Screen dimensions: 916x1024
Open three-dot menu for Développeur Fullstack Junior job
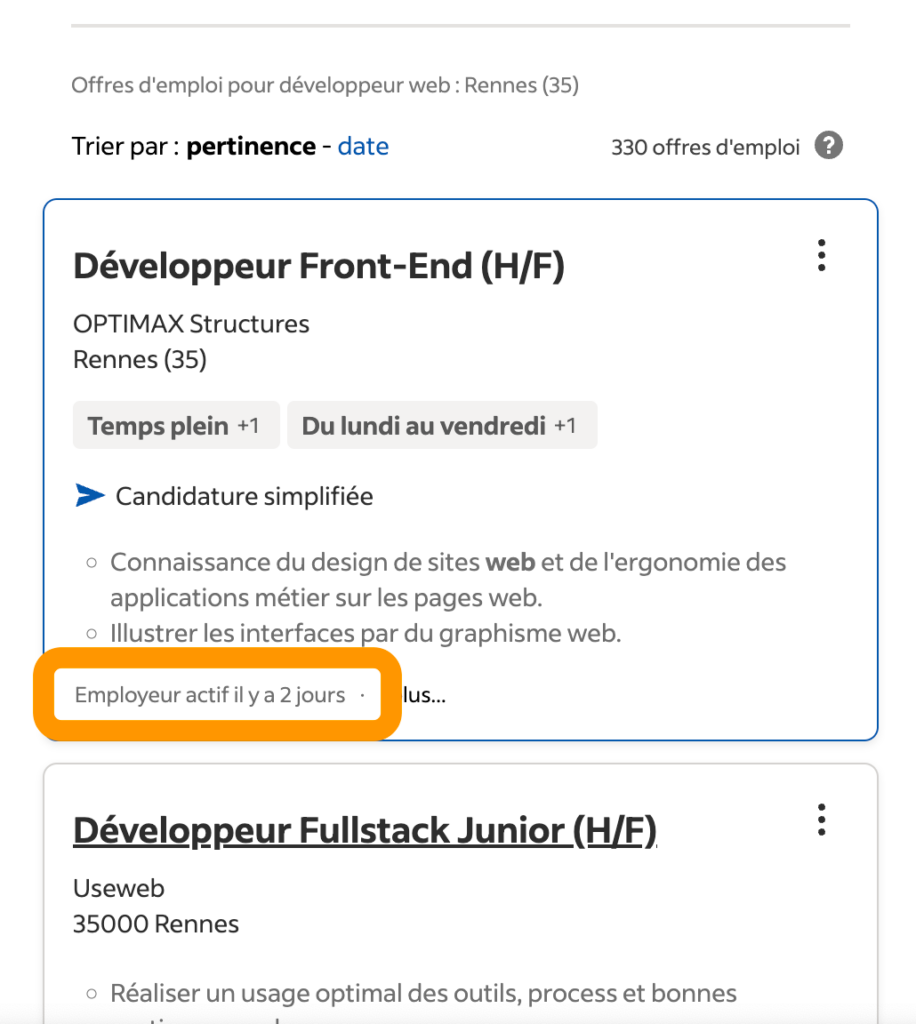point(821,820)
